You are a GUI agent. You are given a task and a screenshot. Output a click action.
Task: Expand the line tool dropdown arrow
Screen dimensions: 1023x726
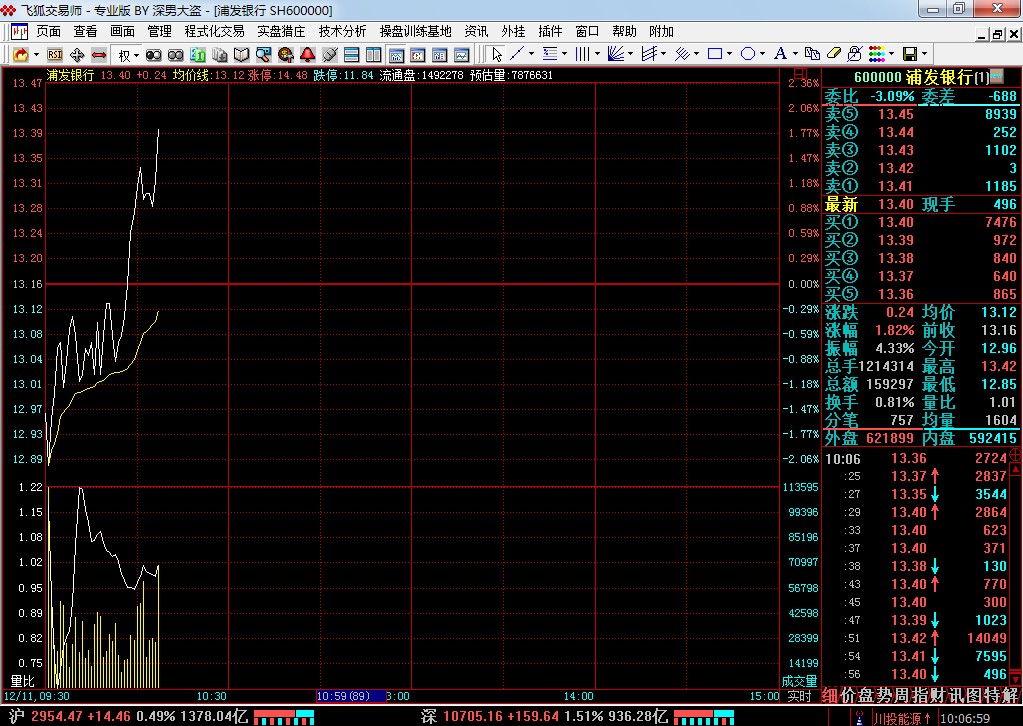[531, 53]
